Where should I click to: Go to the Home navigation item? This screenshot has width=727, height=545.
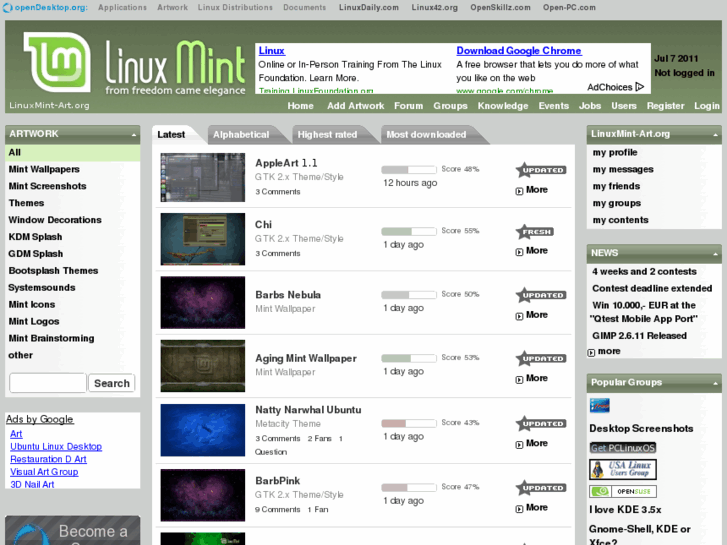300,106
